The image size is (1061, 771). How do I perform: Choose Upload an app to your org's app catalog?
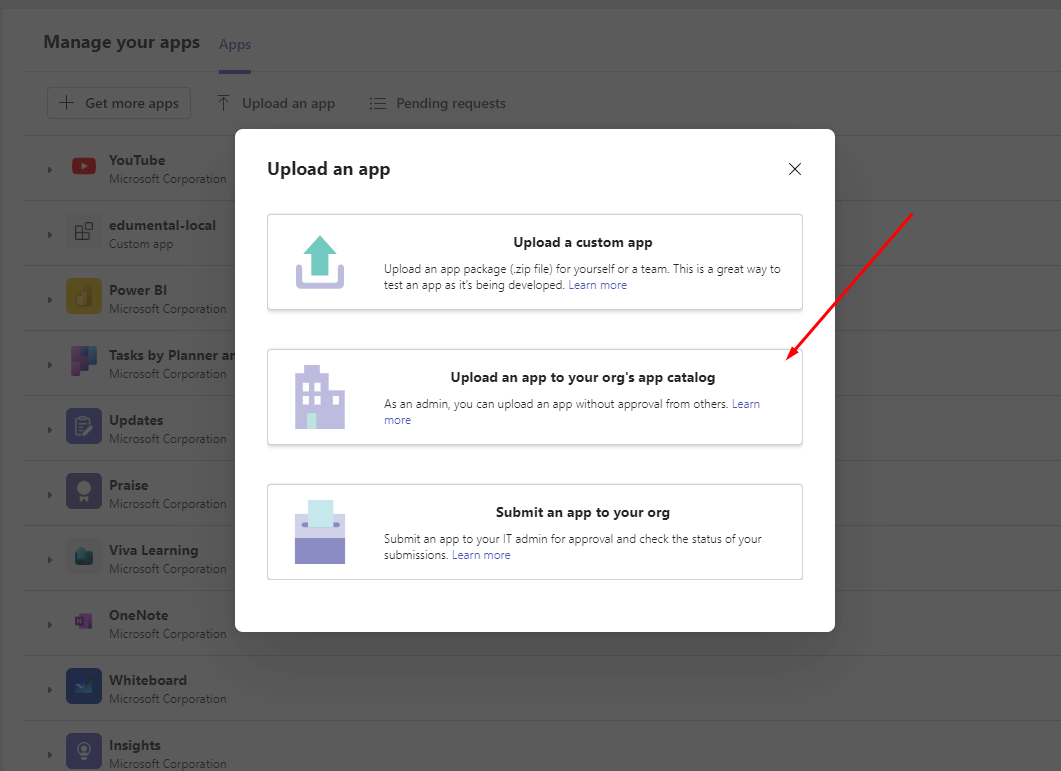tap(535, 397)
